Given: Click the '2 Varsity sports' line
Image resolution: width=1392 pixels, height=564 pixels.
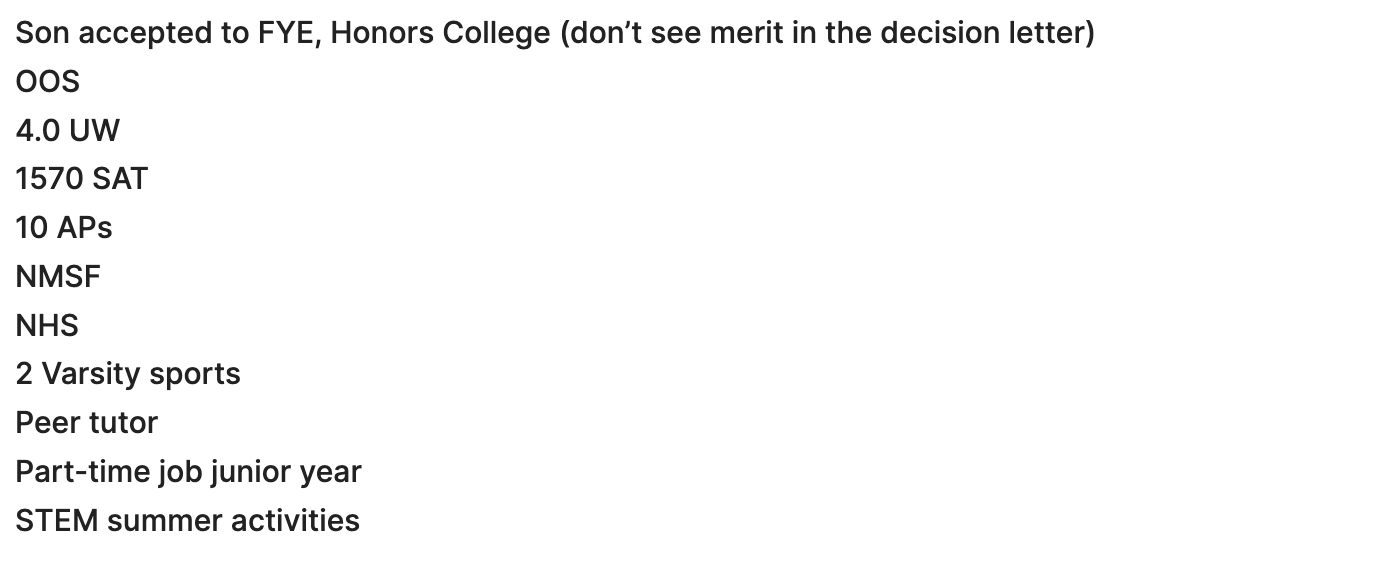Looking at the screenshot, I should coord(128,374).
